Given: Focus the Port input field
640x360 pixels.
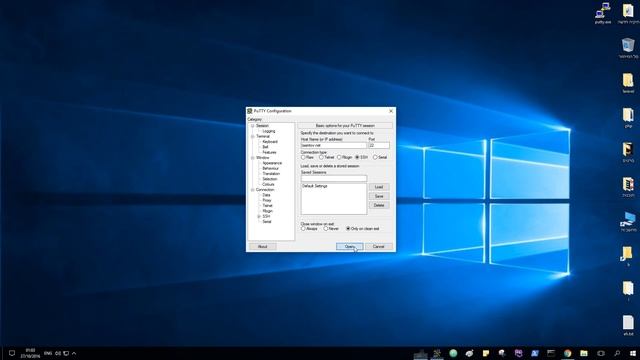Looking at the screenshot, I should coord(379,145).
